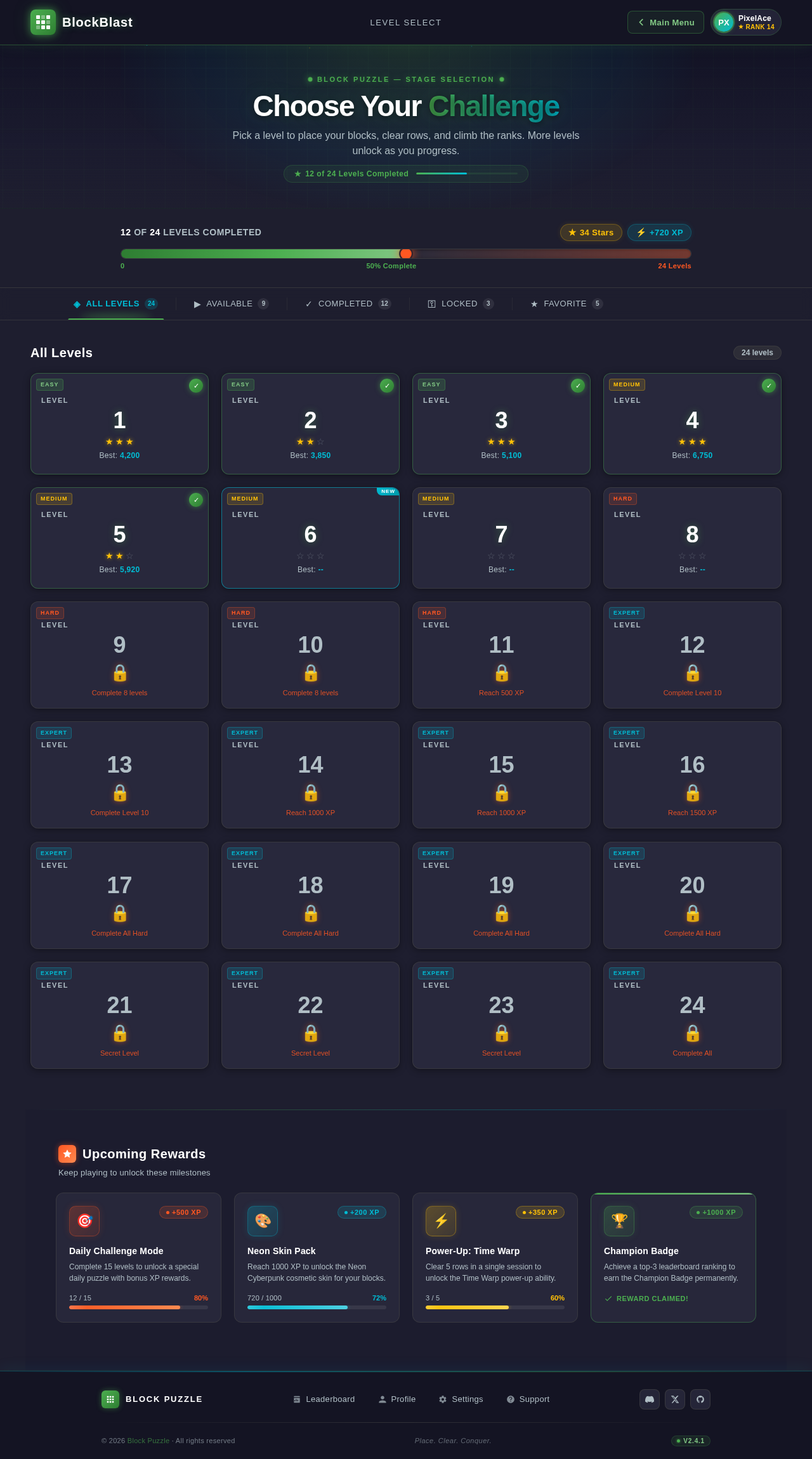Click the star ratings on Level 2

[310, 442]
